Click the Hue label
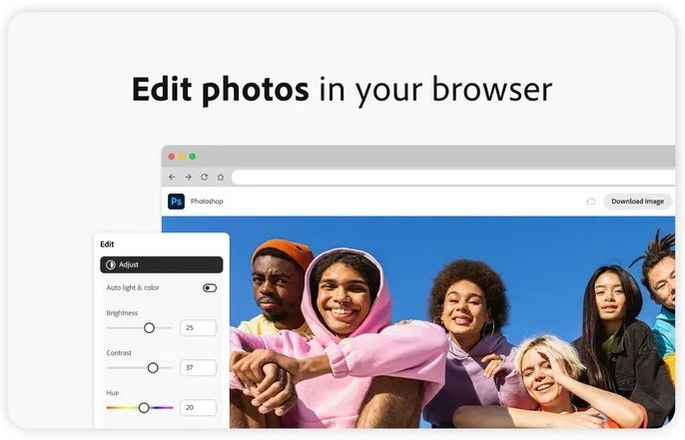This screenshot has width=685, height=440. point(113,392)
